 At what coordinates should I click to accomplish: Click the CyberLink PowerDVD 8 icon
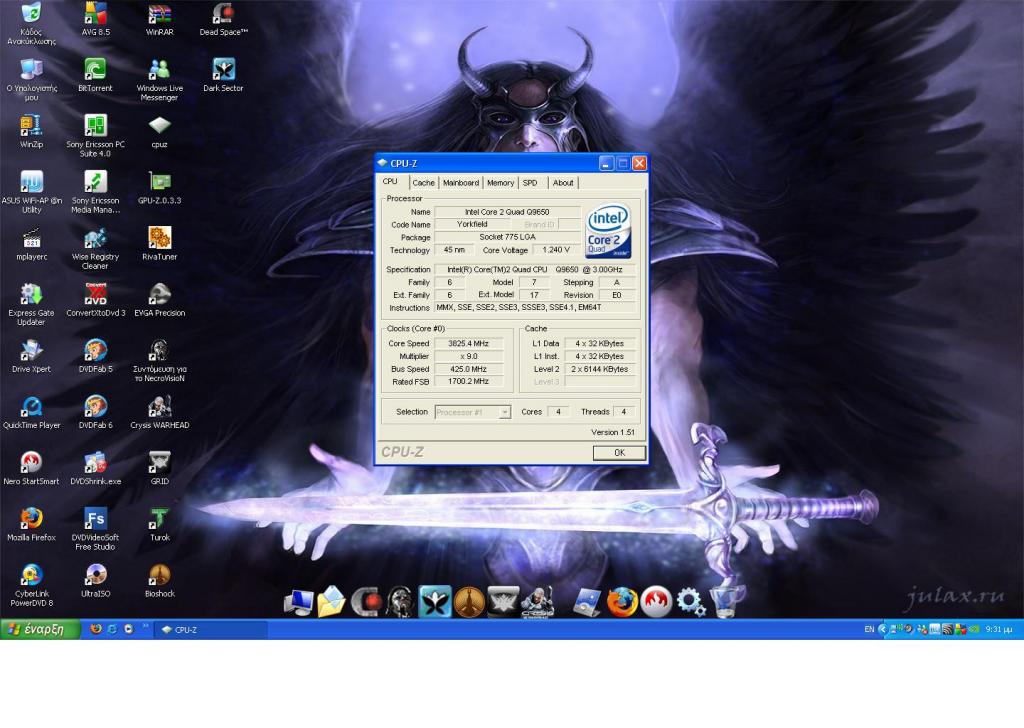click(31, 584)
